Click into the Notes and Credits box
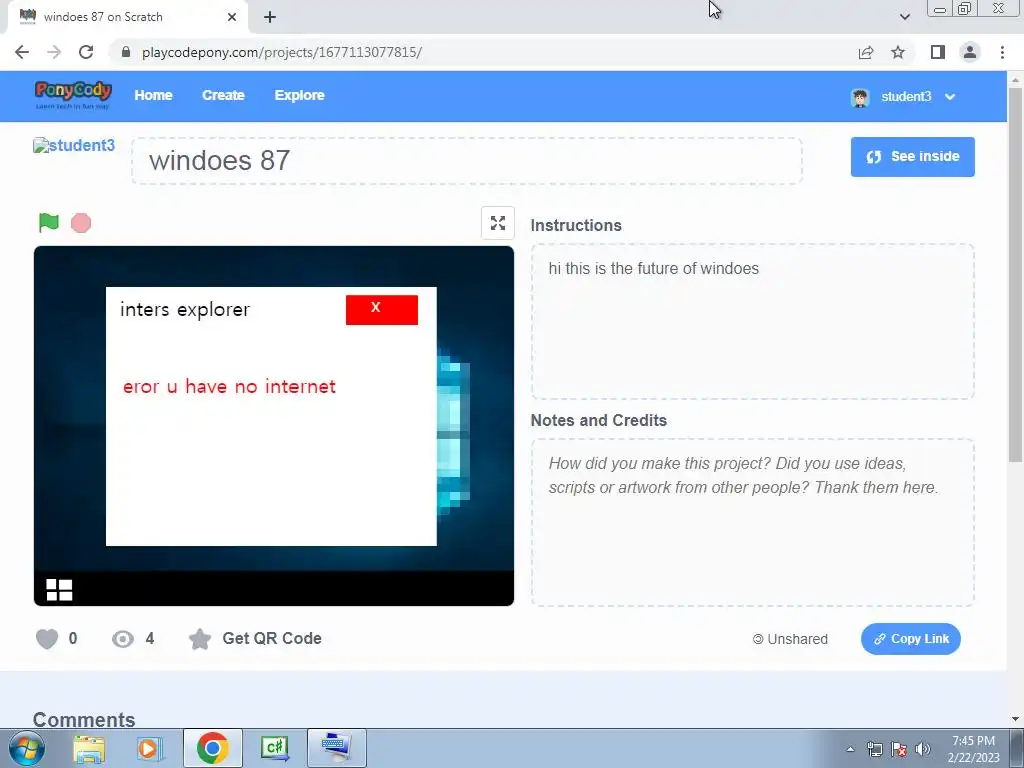Image resolution: width=1024 pixels, height=768 pixels. click(752, 522)
